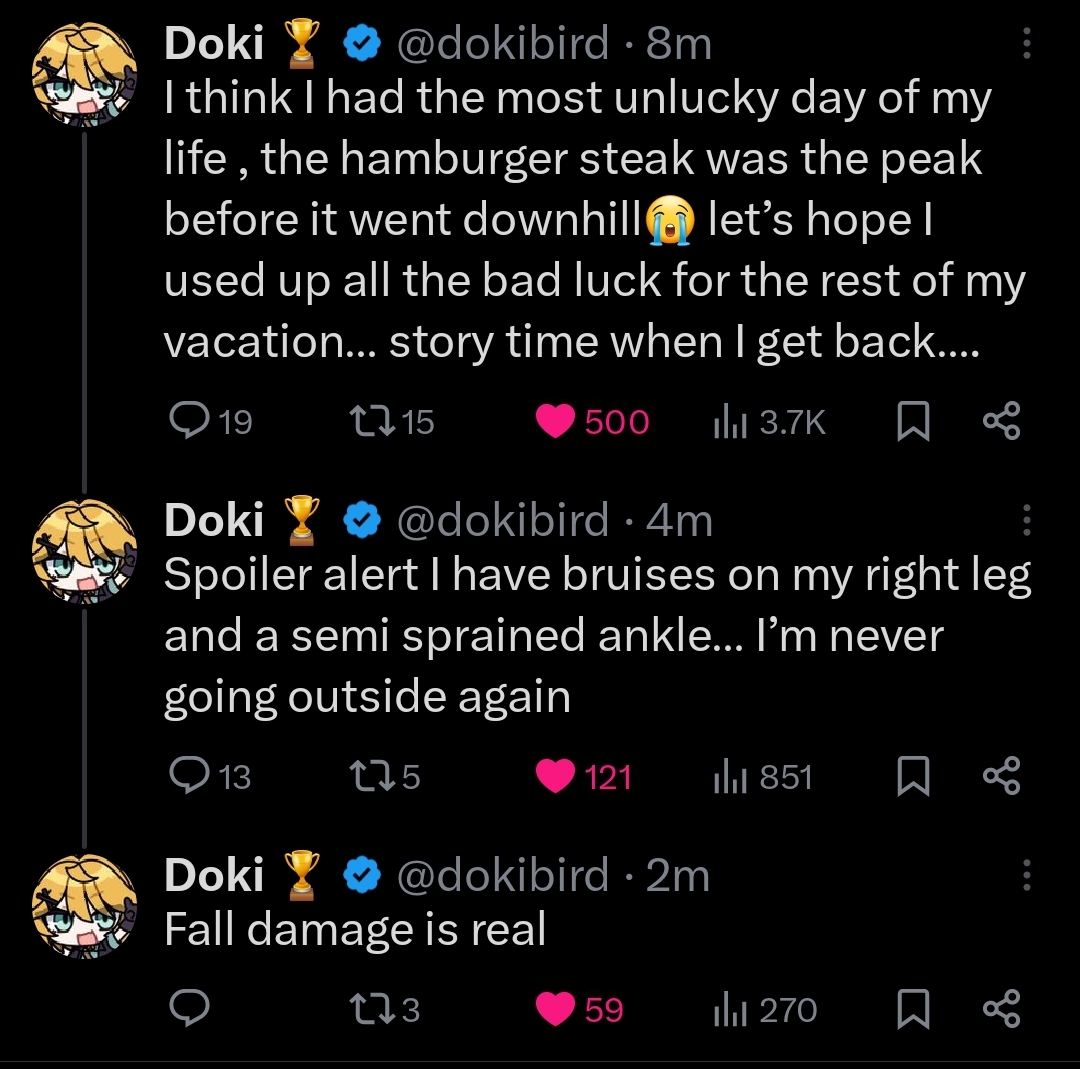Reply to the sprained ankle tweet
The image size is (1080, 1069).
(188, 777)
